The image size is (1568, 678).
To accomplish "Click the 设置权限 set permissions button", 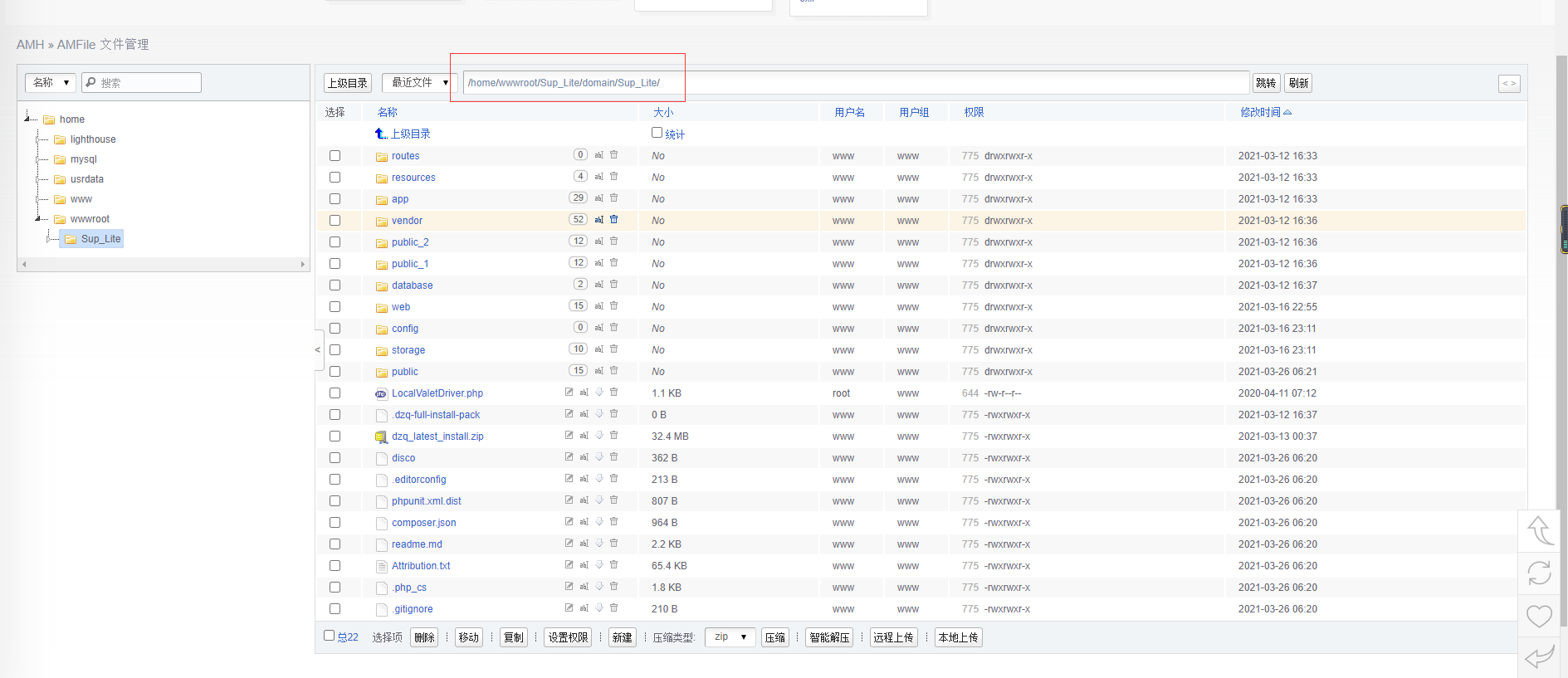I will click(x=568, y=637).
